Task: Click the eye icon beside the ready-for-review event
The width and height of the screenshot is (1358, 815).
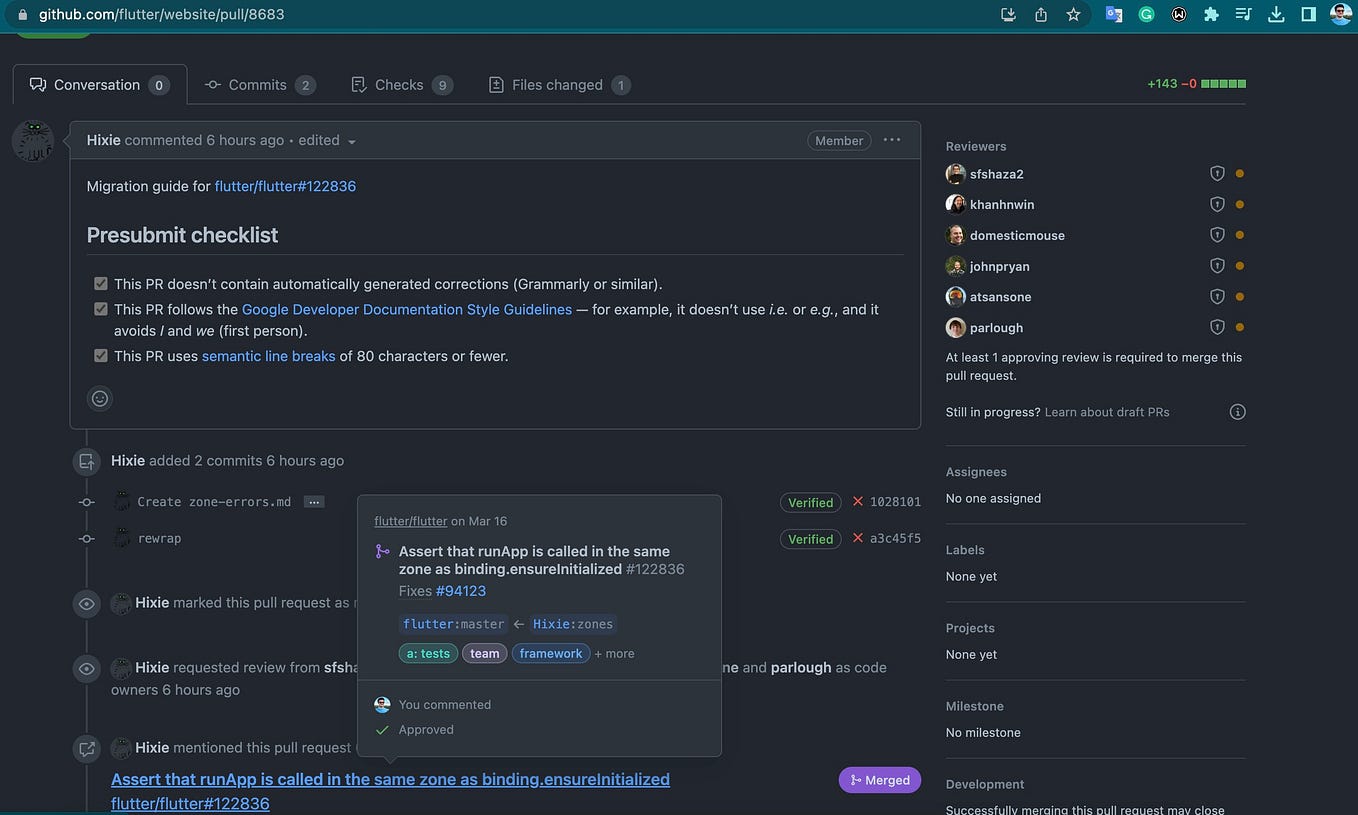Action: pyautogui.click(x=86, y=603)
